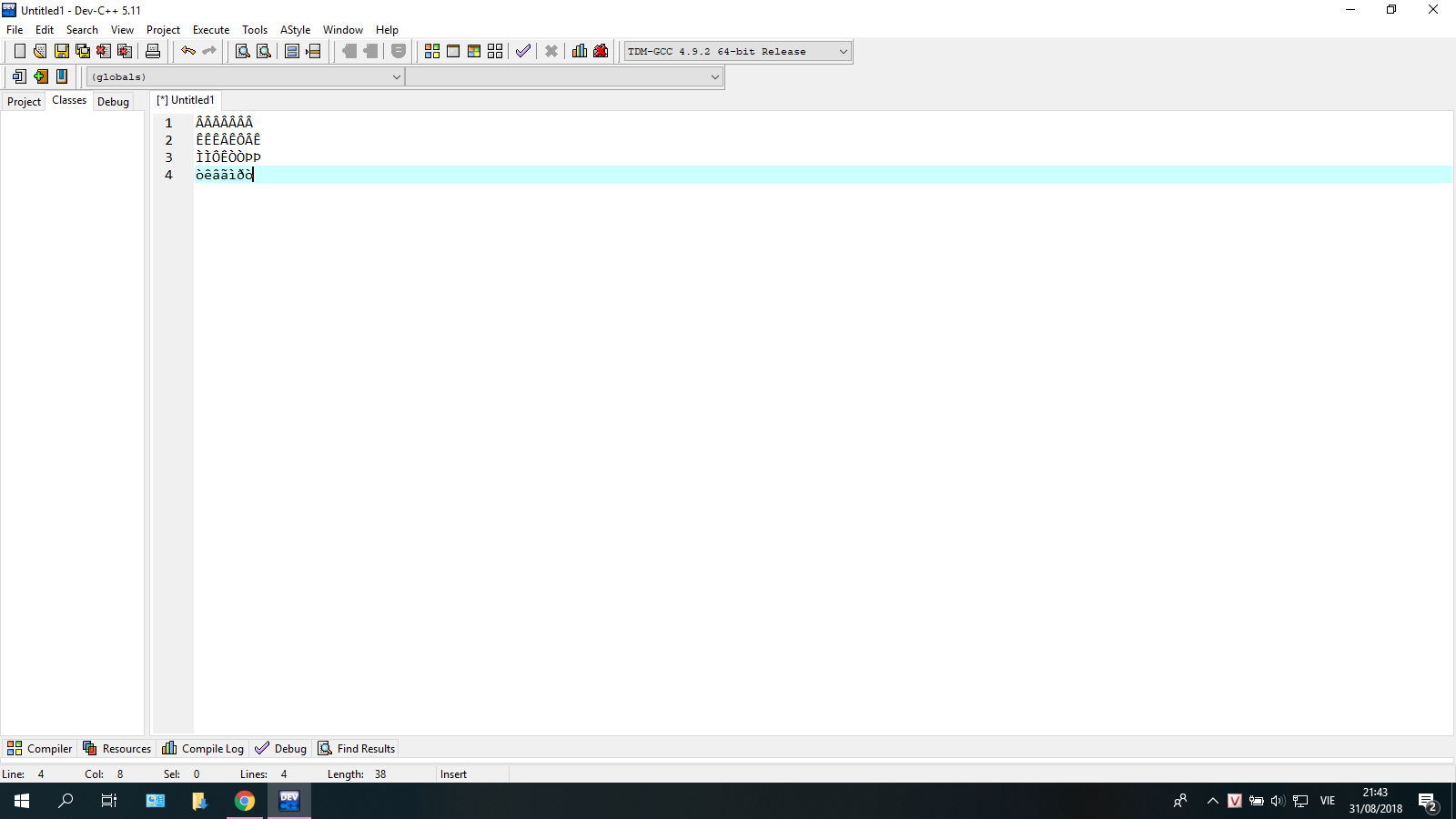Click the Dev-C++ taskbar icon

click(x=289, y=801)
